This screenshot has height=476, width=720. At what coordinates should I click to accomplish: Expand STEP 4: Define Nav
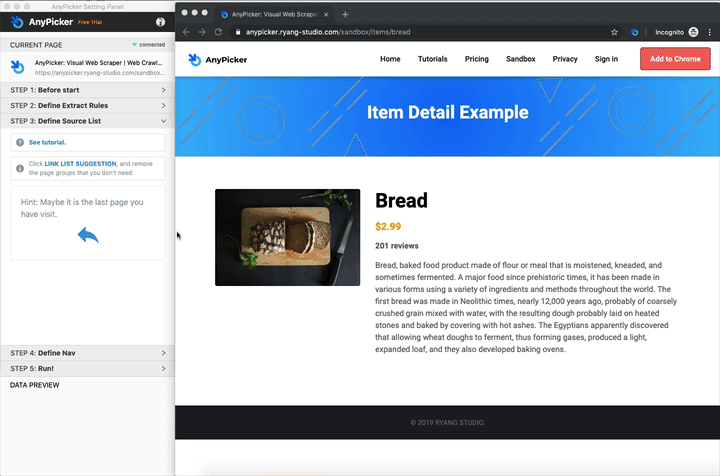point(88,353)
